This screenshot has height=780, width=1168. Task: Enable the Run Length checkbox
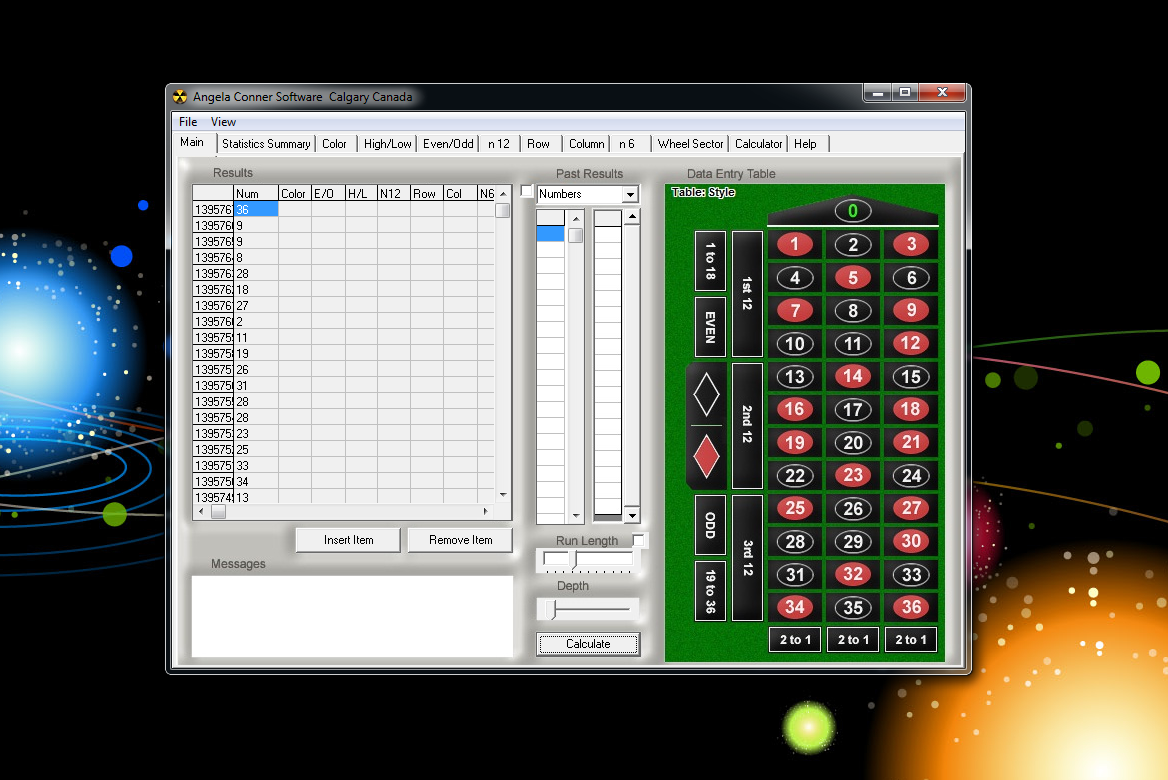(x=639, y=539)
